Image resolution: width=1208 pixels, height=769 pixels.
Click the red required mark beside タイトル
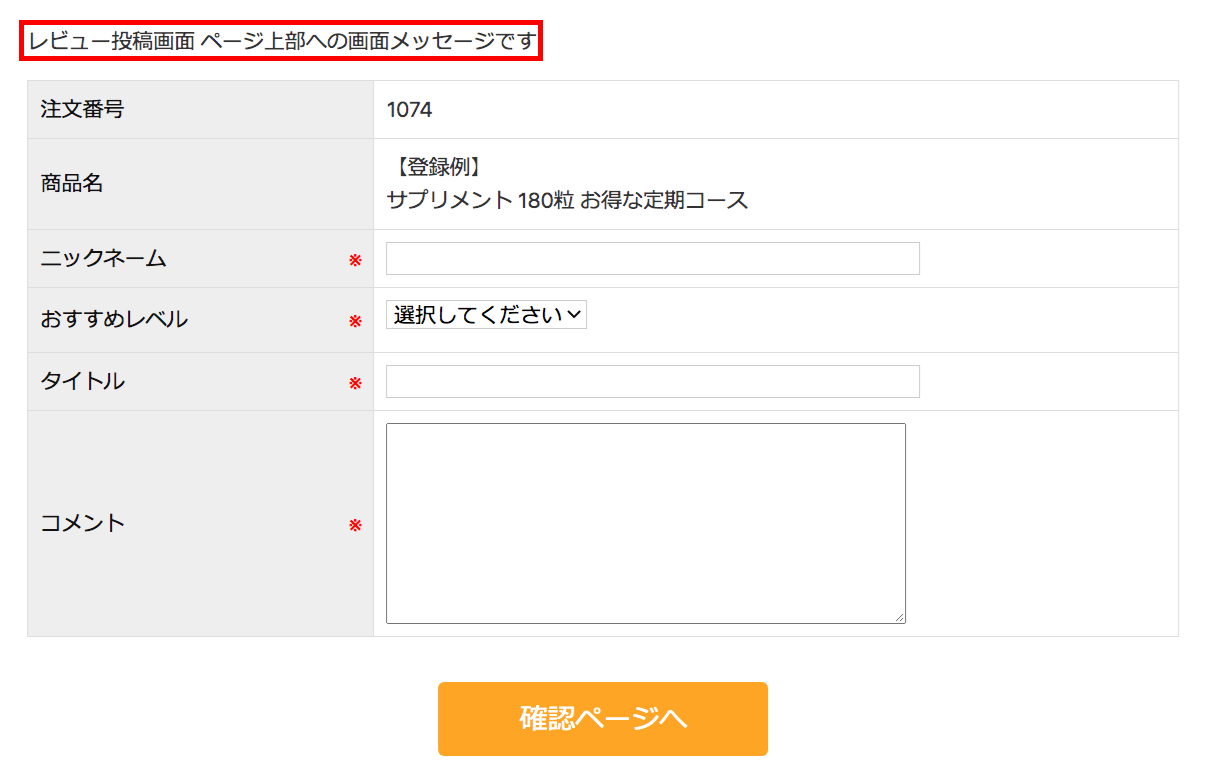click(x=355, y=383)
